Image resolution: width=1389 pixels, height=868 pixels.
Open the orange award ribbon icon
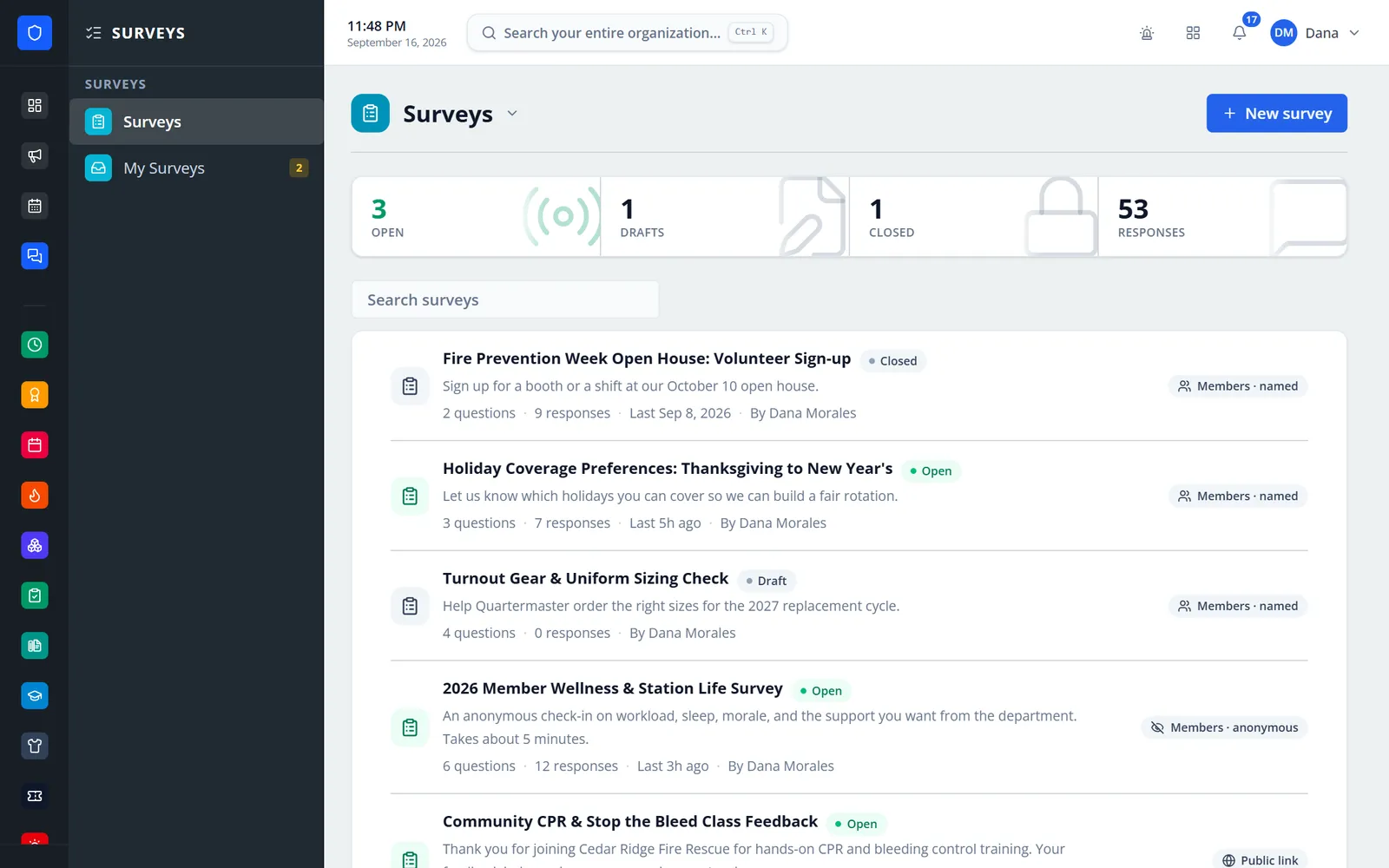coord(35,395)
